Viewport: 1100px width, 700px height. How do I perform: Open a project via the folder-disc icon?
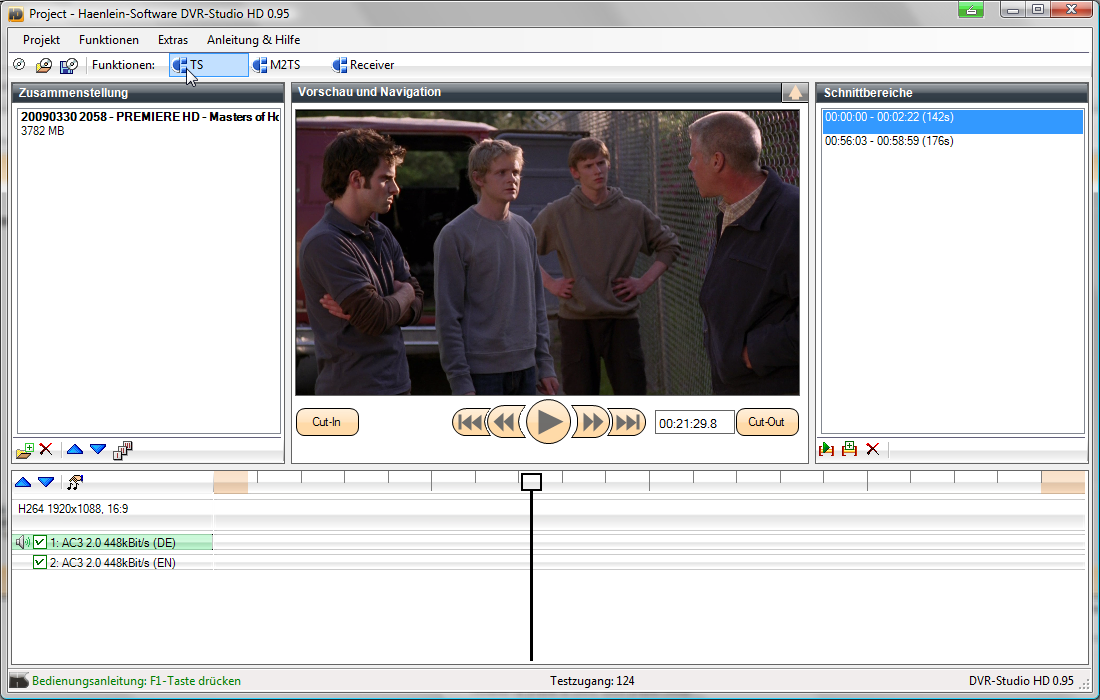(43, 65)
